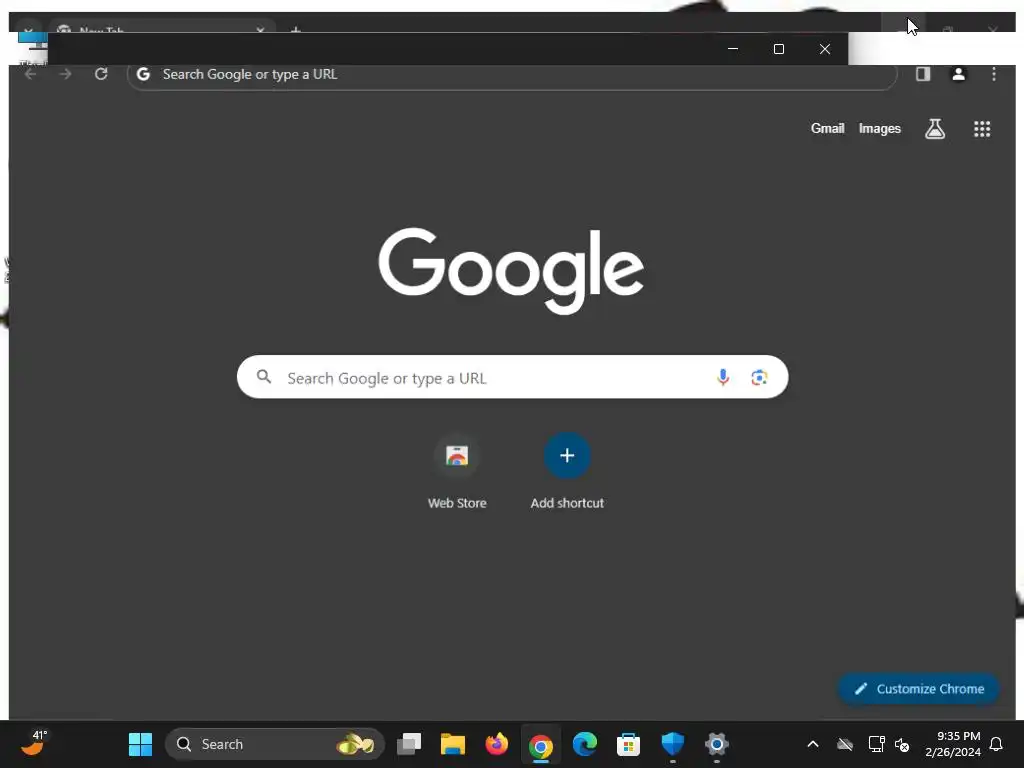Open Task View on the taskbar
Screen dimensions: 1024x768
pyautogui.click(x=409, y=744)
